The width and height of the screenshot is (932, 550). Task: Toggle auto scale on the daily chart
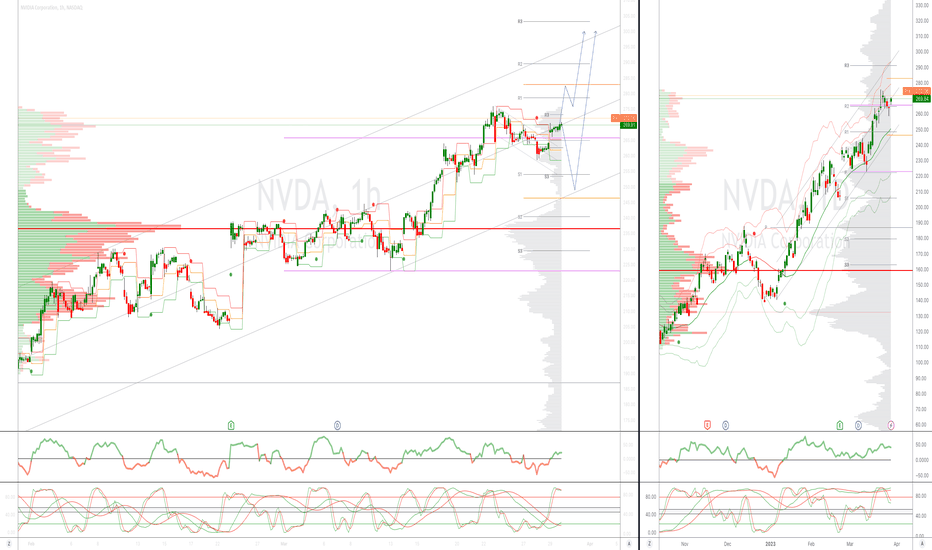(922, 543)
